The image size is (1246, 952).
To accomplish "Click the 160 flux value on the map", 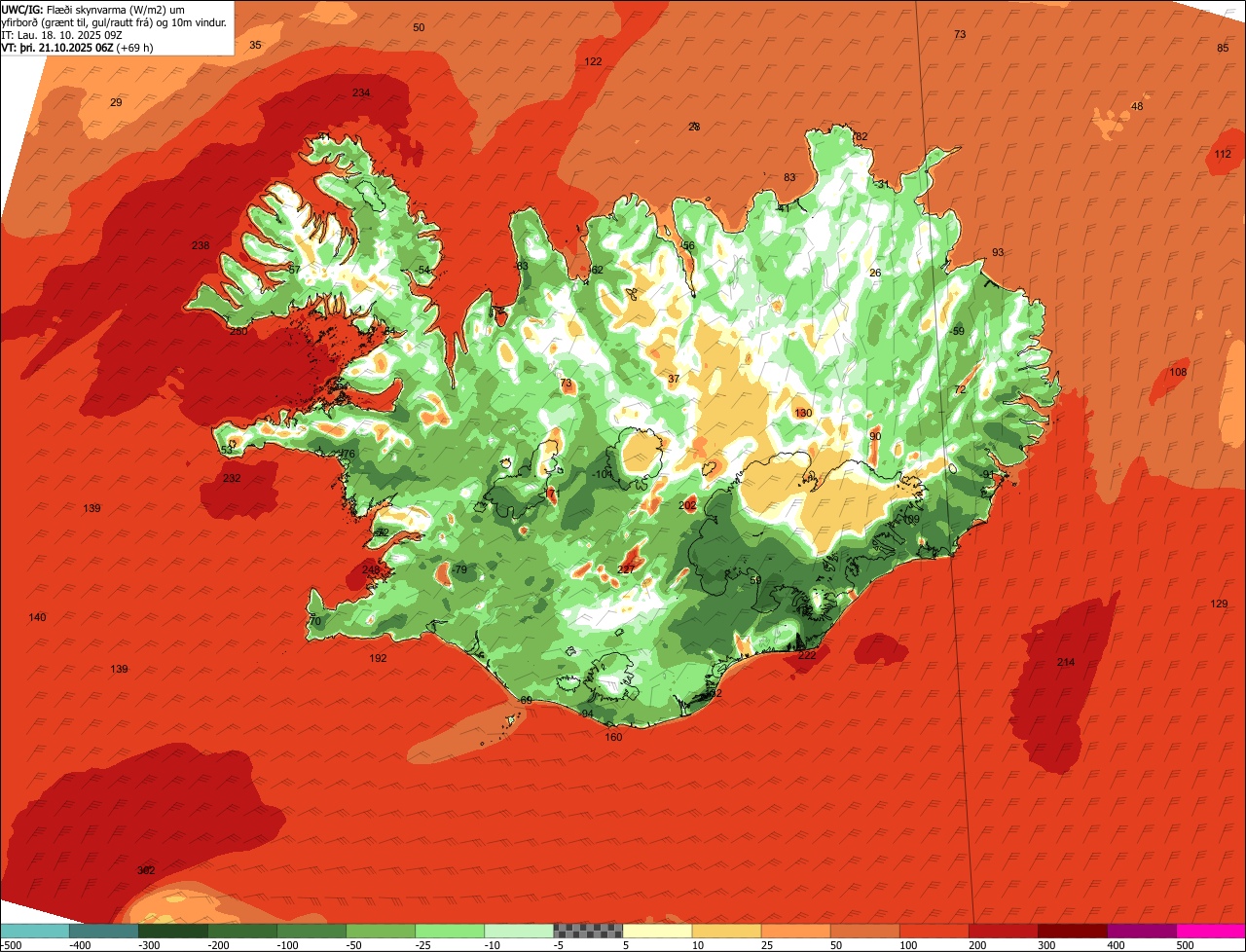I will pyautogui.click(x=613, y=737).
